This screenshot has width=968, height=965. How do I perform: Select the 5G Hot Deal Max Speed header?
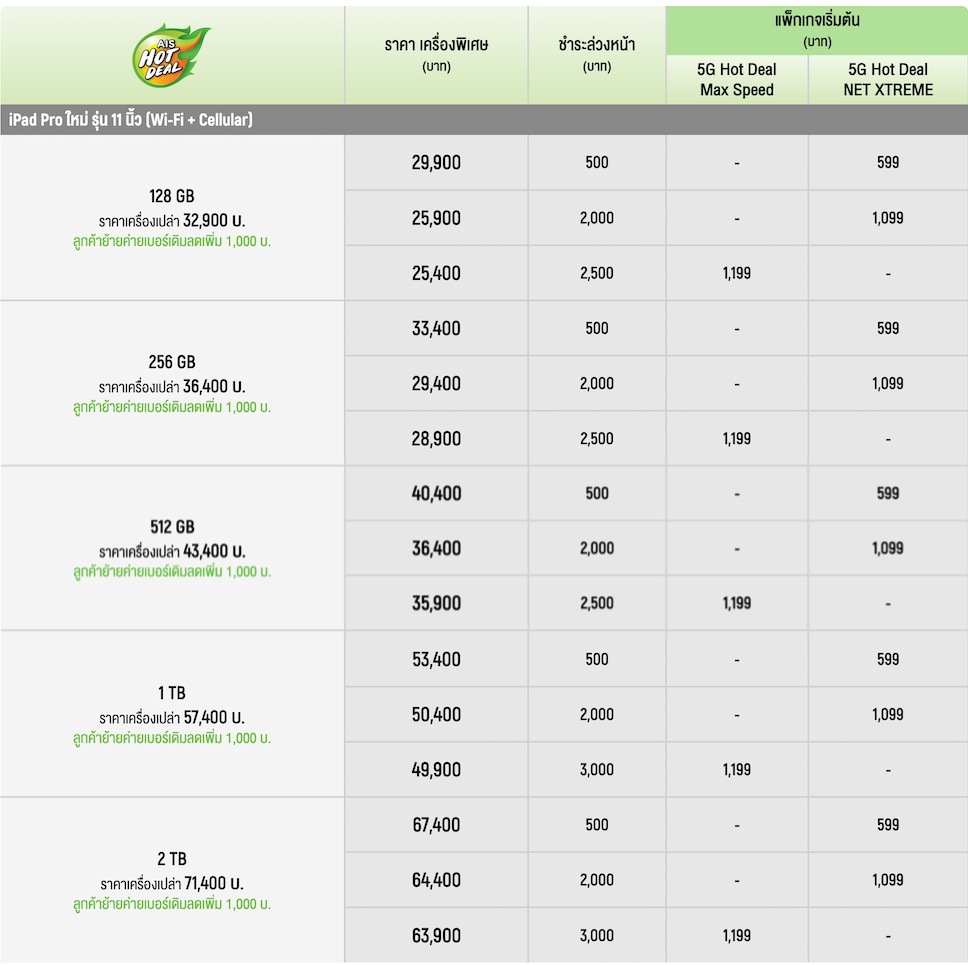click(x=737, y=79)
